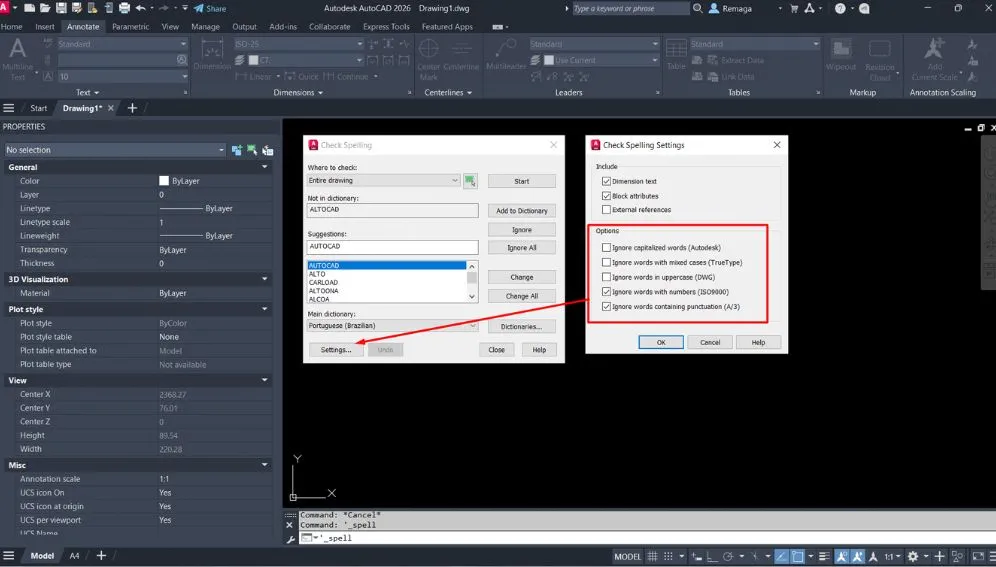The width and height of the screenshot is (996, 567).
Task: Open the Autodesk App Store cart icon
Action: [x=794, y=8]
